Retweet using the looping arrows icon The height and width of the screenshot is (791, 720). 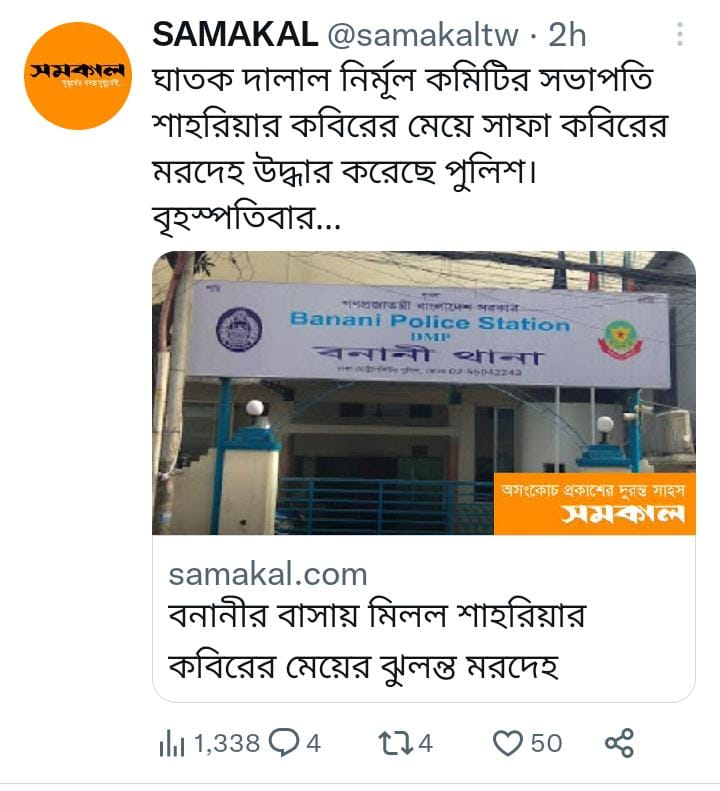tap(397, 744)
